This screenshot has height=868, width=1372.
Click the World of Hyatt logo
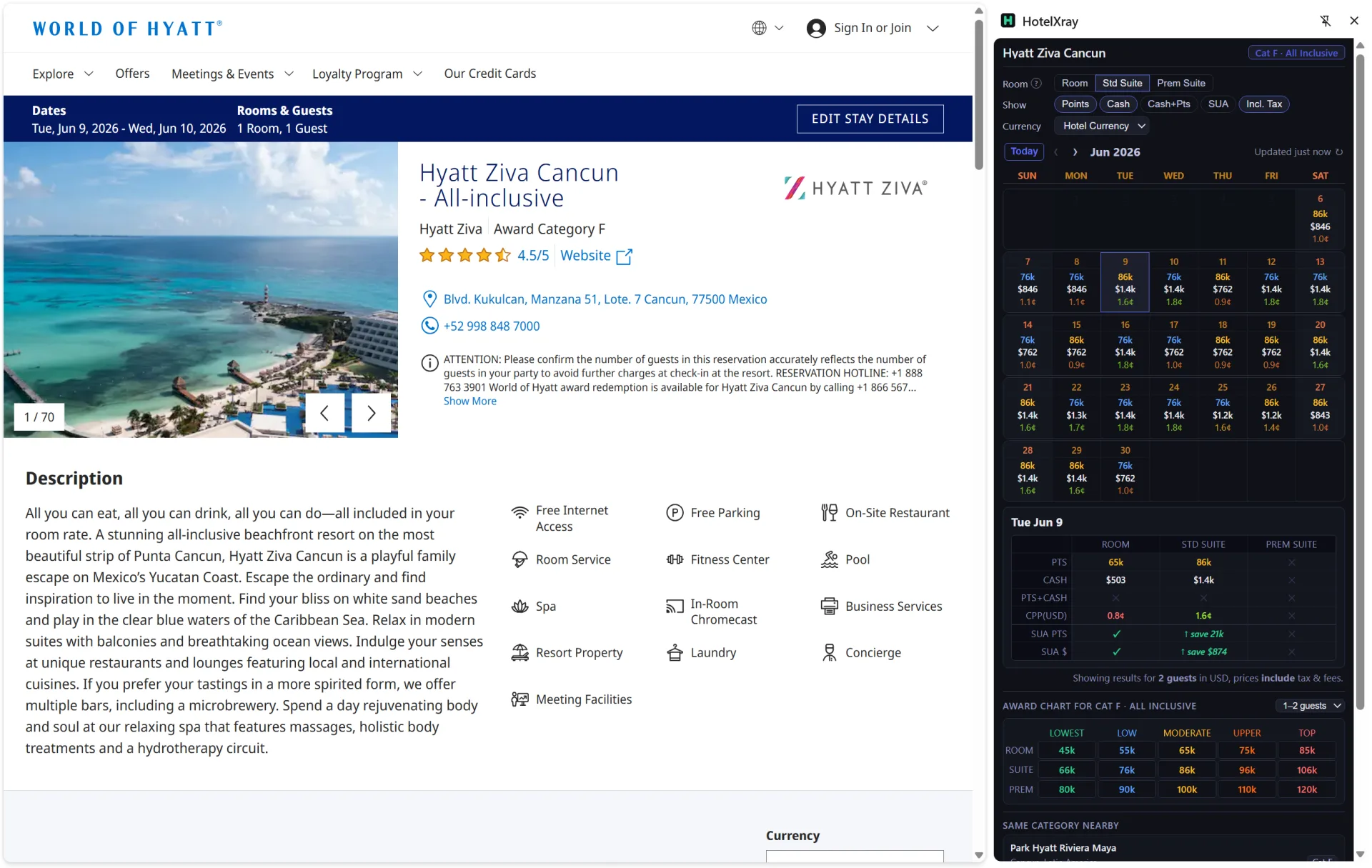[127, 29]
